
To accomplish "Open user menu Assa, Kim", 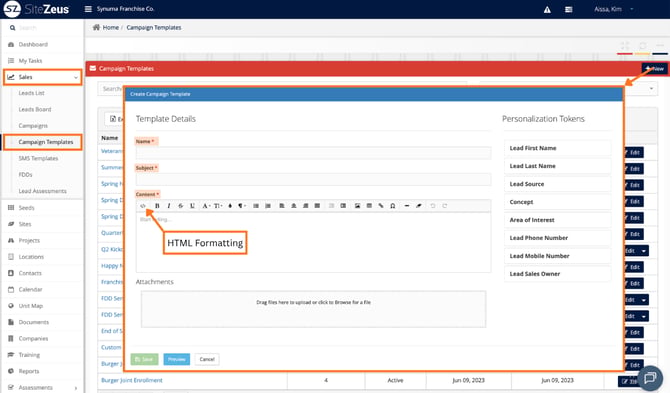I will click(x=613, y=9).
